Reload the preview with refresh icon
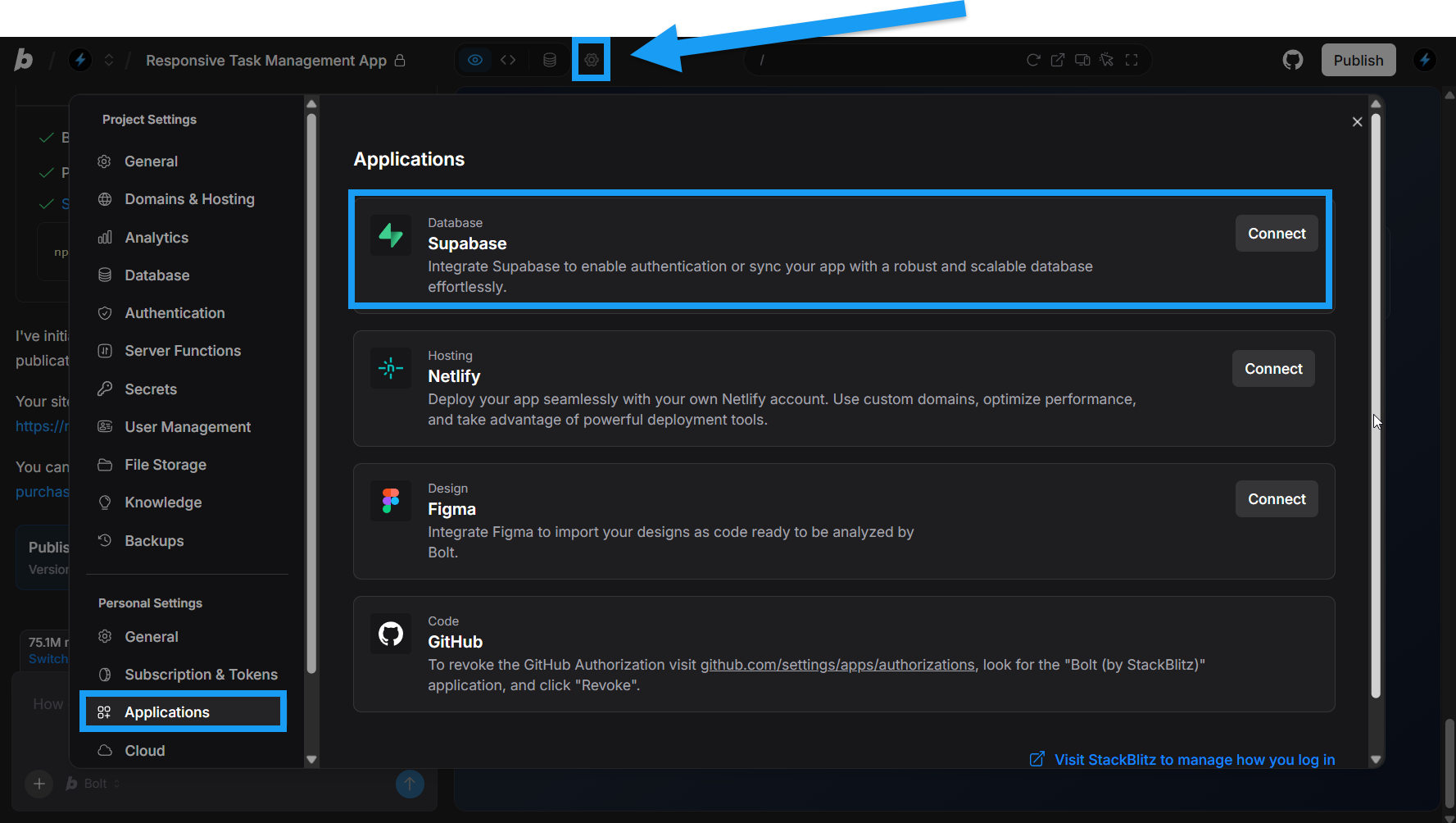The height and width of the screenshot is (823, 1456). click(x=1033, y=60)
